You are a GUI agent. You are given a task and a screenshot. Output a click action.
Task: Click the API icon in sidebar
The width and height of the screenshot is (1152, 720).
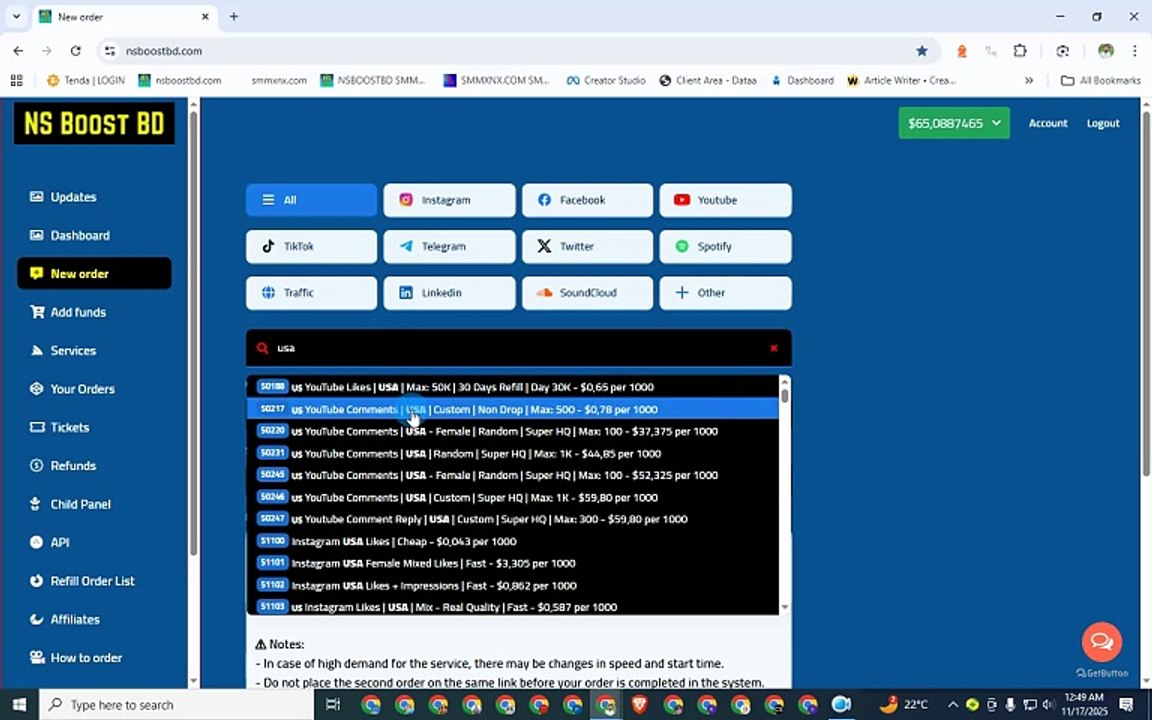[x=36, y=542]
